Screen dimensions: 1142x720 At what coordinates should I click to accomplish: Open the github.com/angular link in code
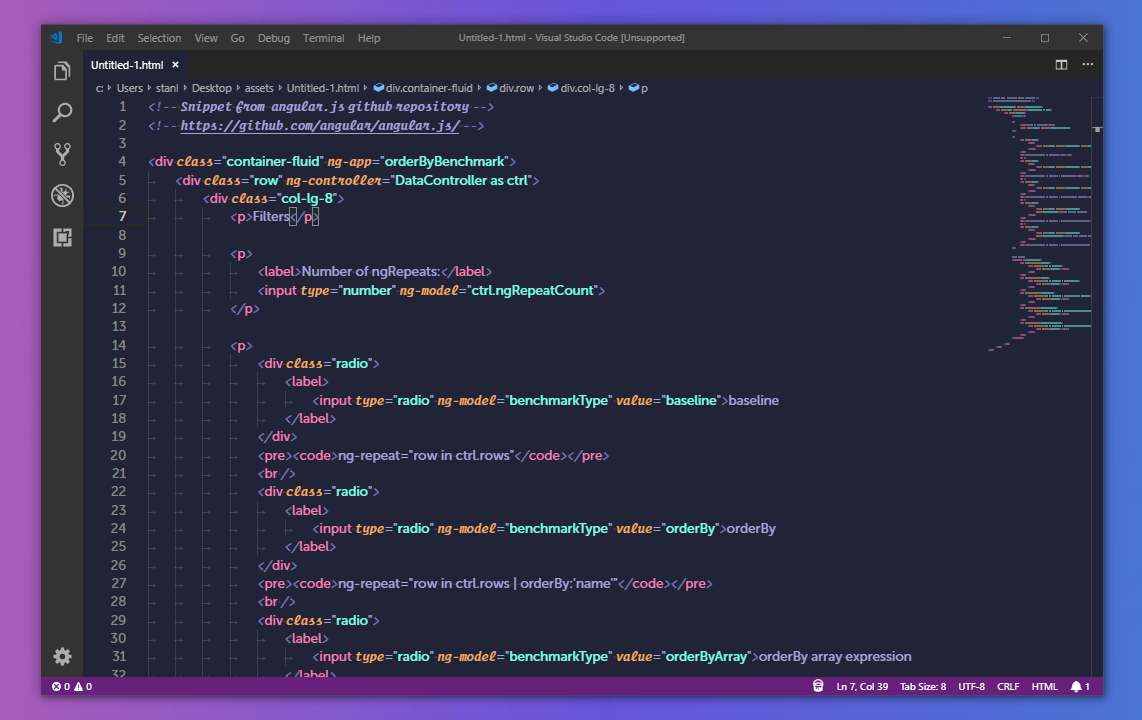pyautogui.click(x=320, y=125)
